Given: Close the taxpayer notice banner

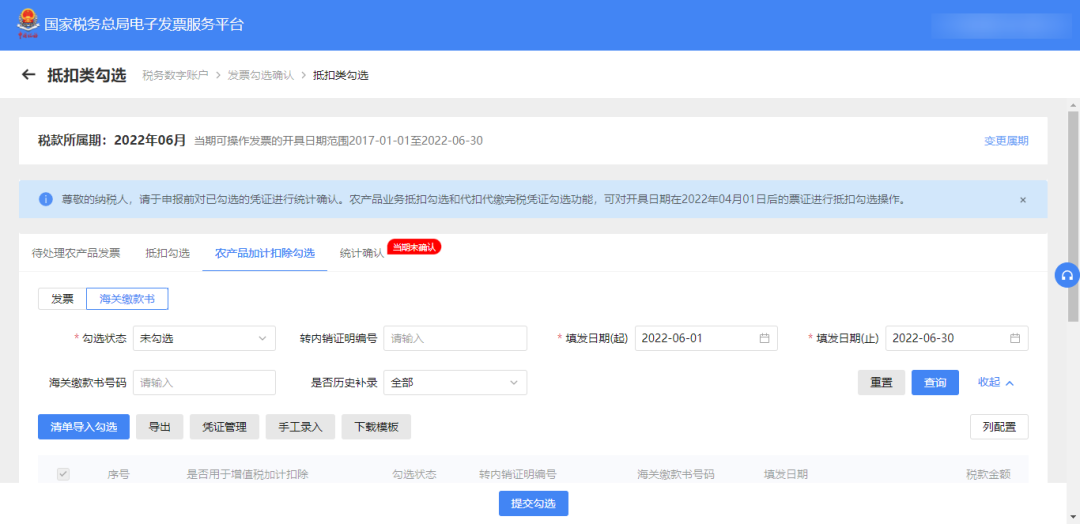Looking at the screenshot, I should 1023,200.
